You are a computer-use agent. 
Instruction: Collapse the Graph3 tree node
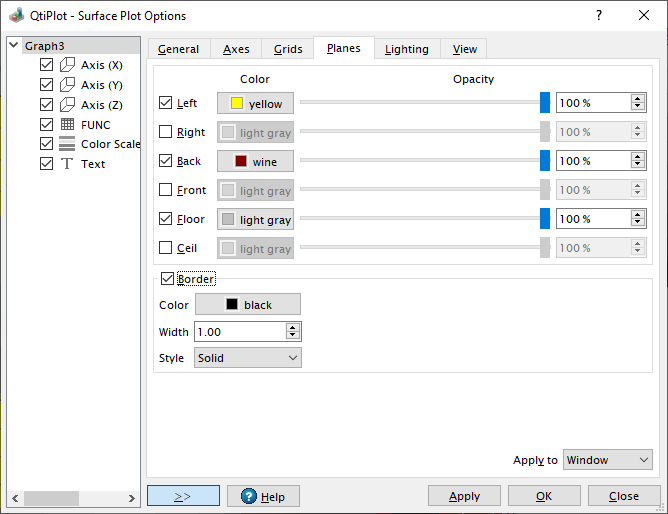pos(13,46)
